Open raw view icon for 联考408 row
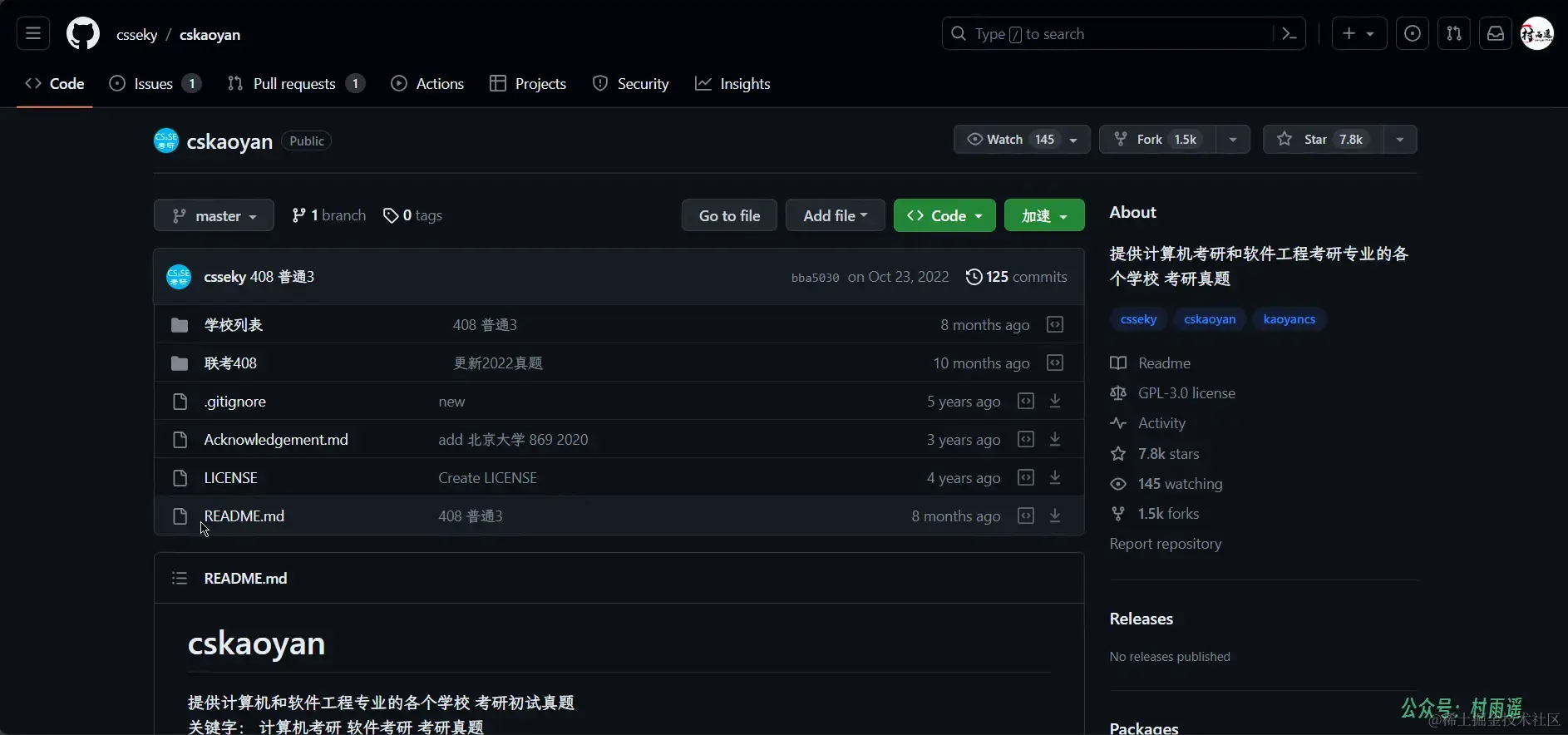Image resolution: width=1568 pixels, height=735 pixels. click(x=1055, y=363)
